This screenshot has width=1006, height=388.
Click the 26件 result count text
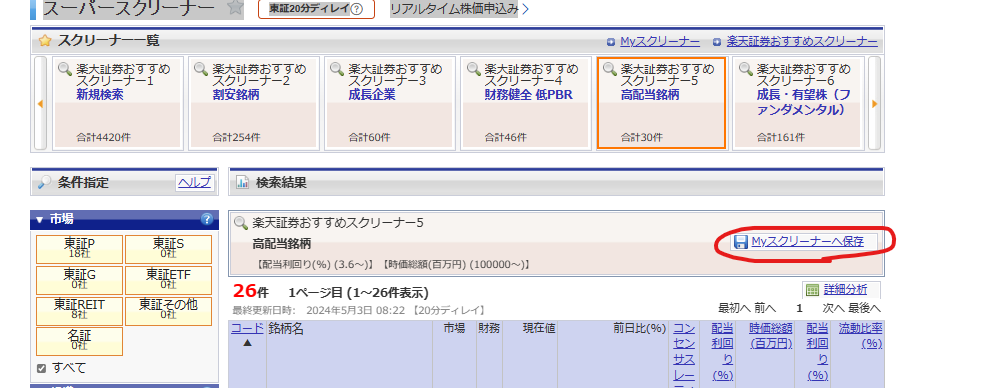coord(250,291)
